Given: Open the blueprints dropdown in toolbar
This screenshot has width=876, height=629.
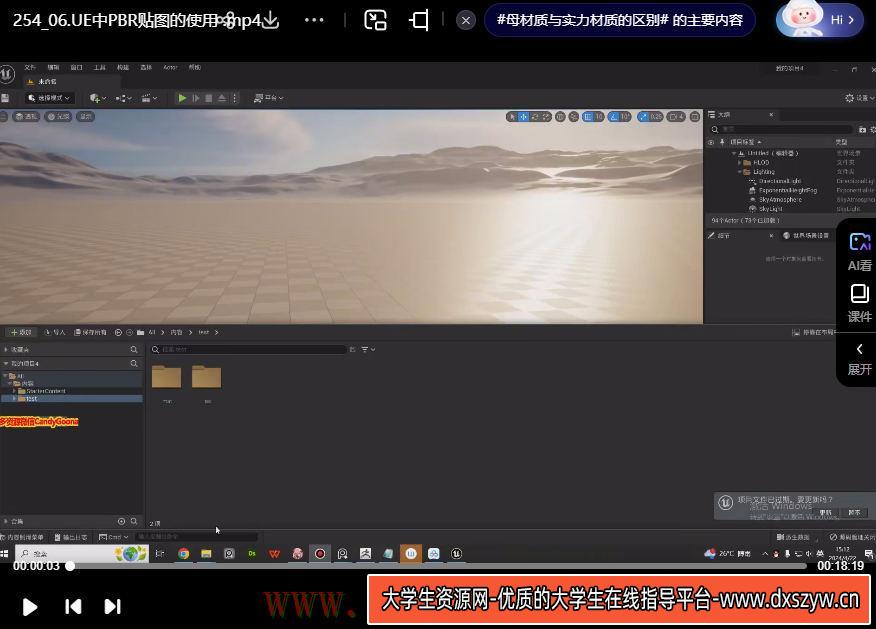Looking at the screenshot, I should pos(123,98).
